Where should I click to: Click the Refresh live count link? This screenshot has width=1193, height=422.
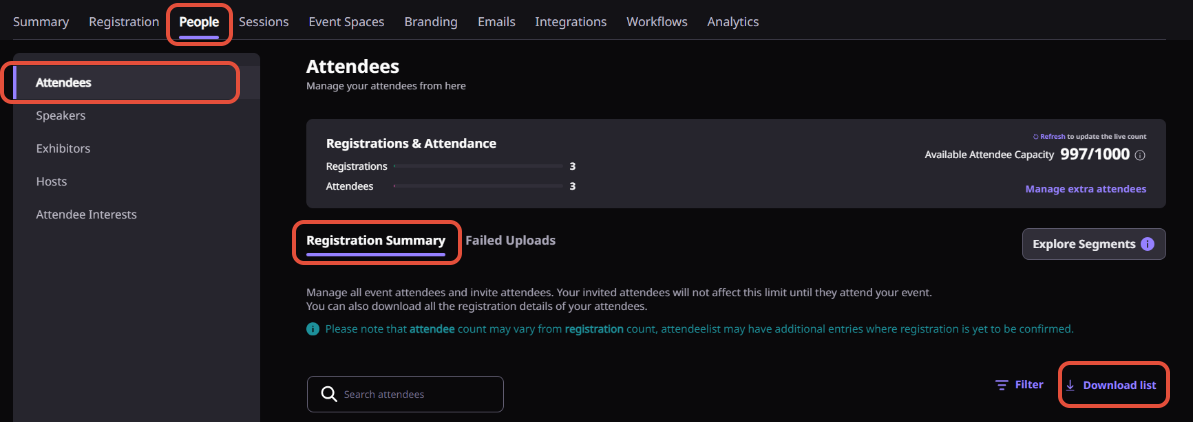click(1048, 136)
